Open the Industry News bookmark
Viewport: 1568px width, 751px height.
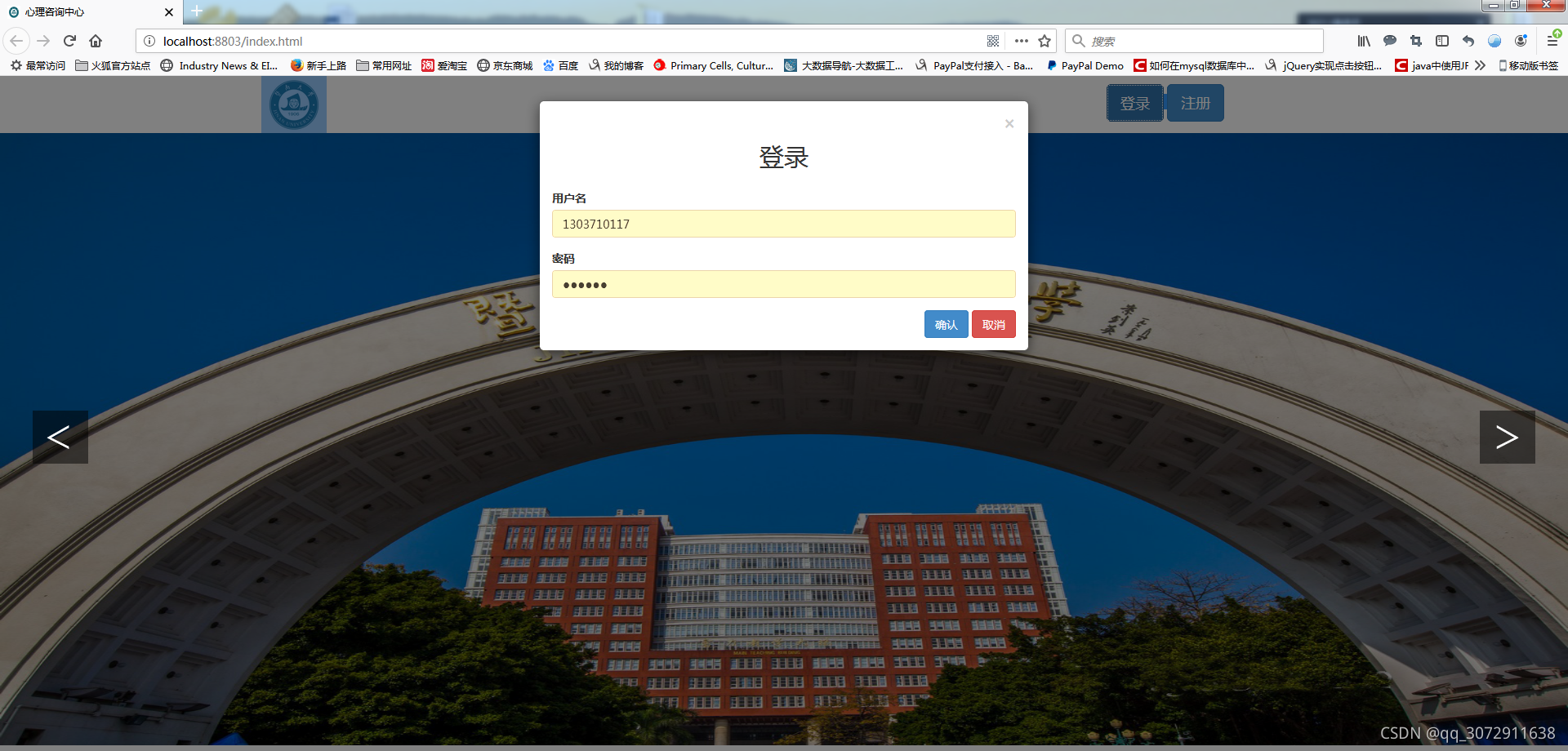coord(219,65)
